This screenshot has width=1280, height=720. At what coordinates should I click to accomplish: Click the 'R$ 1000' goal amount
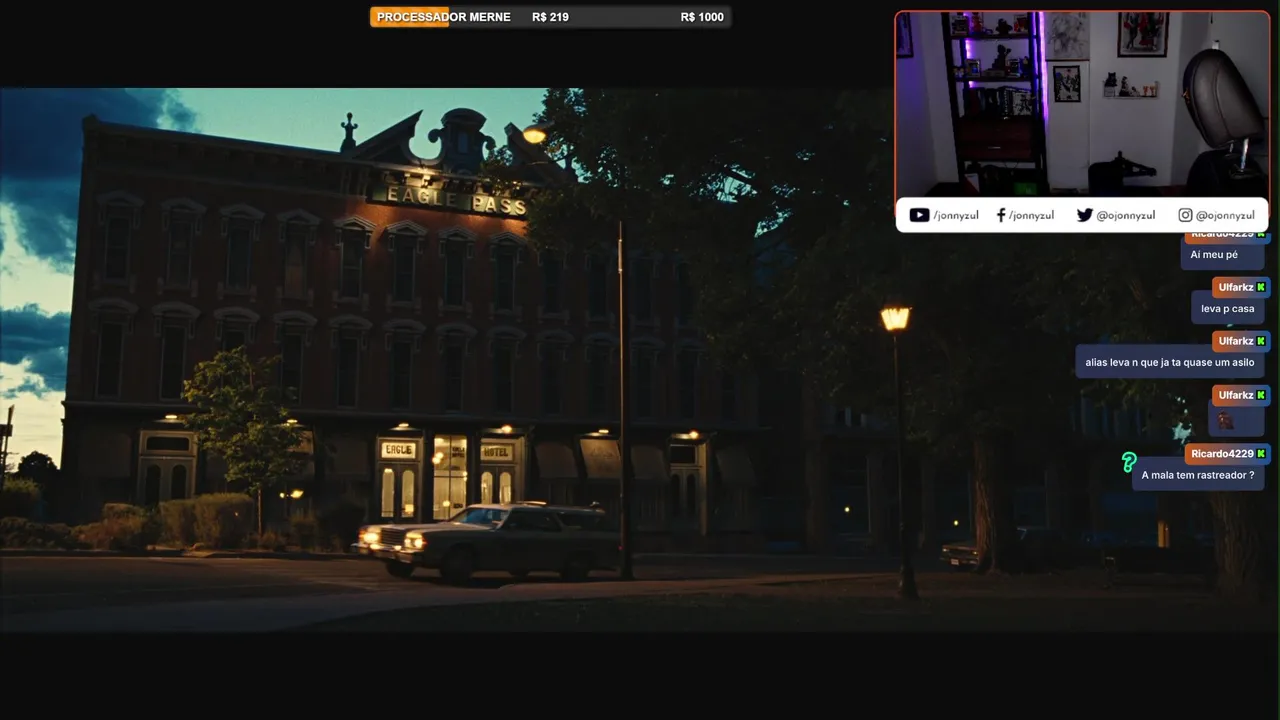(x=702, y=17)
